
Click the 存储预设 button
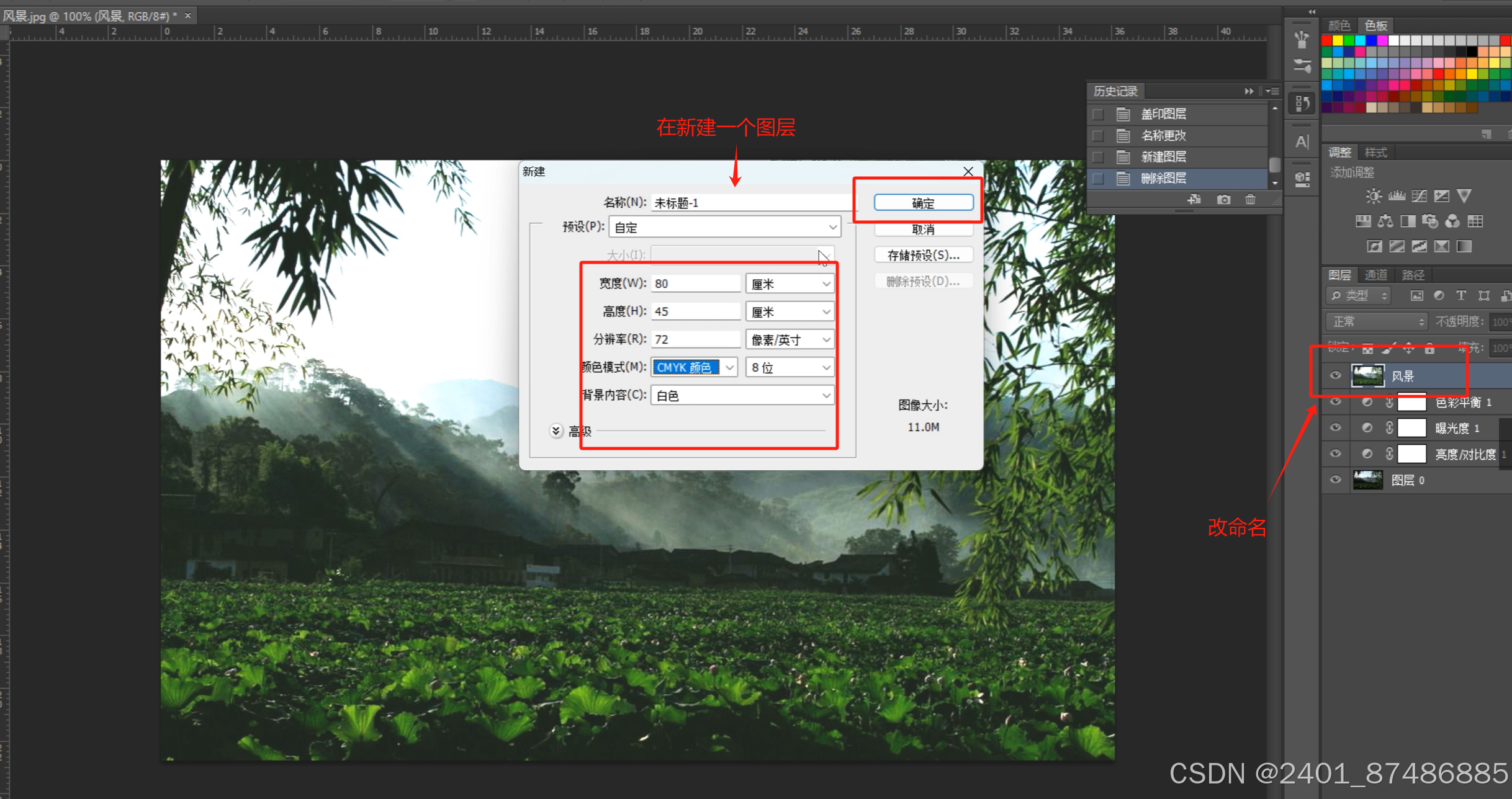[x=923, y=255]
